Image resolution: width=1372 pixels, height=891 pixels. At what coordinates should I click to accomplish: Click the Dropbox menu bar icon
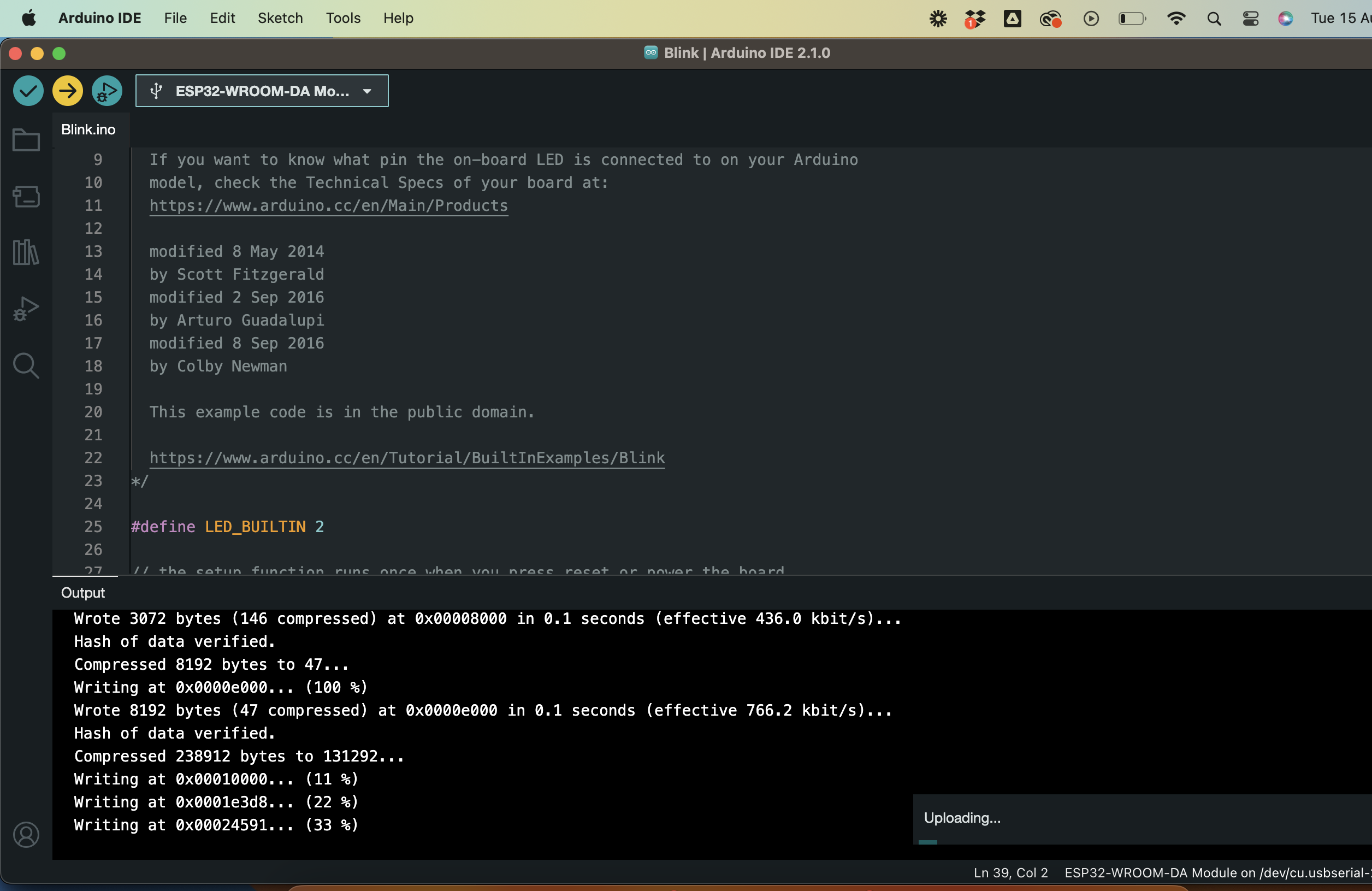tap(975, 19)
